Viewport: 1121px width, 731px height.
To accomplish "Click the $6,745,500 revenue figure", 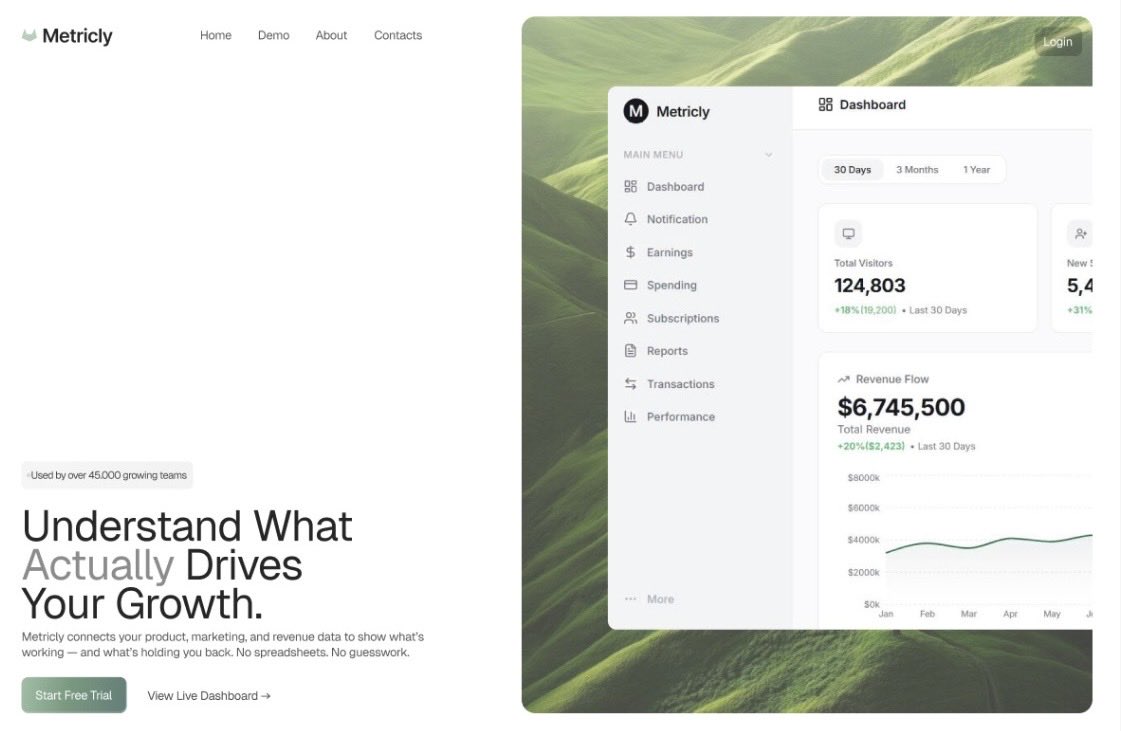I will coord(901,407).
